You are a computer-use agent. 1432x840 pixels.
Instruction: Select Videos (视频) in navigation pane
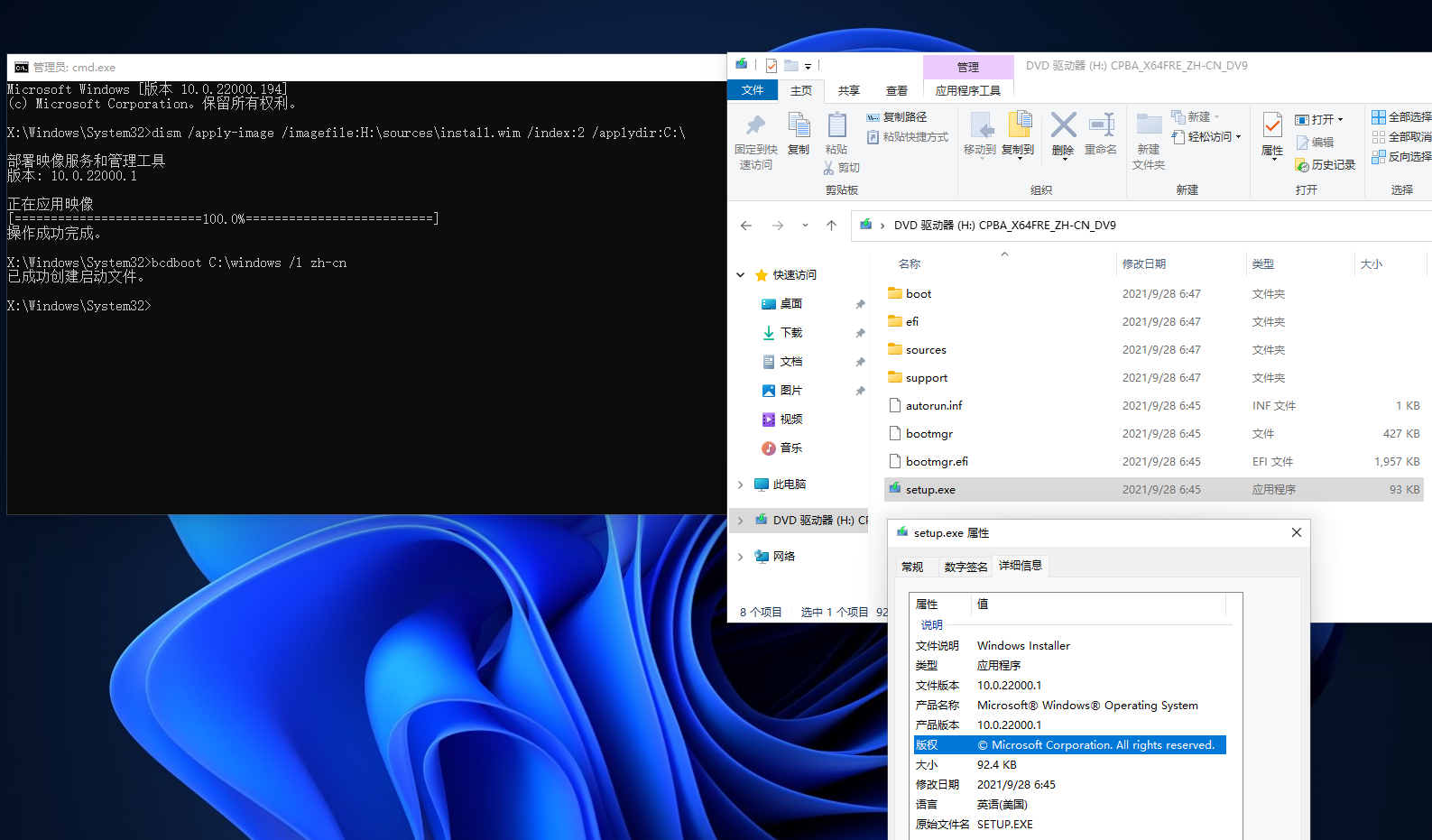tap(791, 420)
